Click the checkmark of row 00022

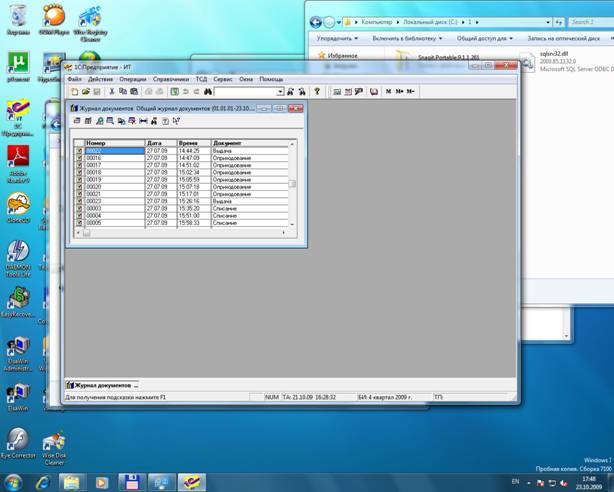click(79, 151)
